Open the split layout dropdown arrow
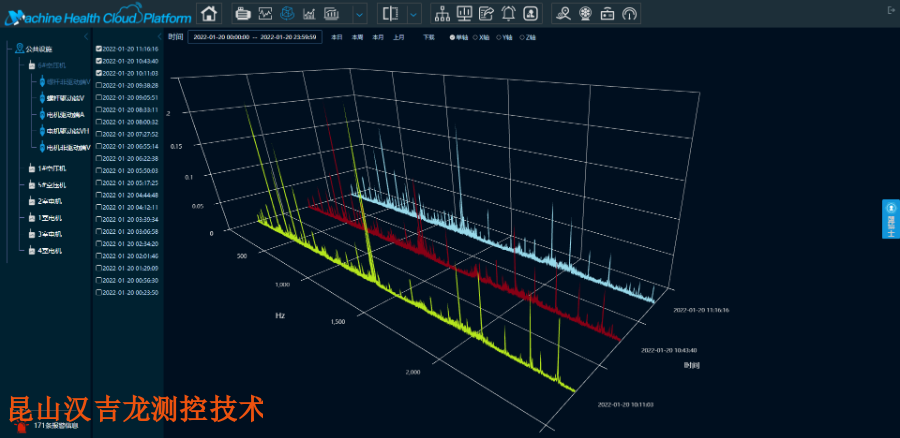The image size is (900, 438). coord(414,13)
